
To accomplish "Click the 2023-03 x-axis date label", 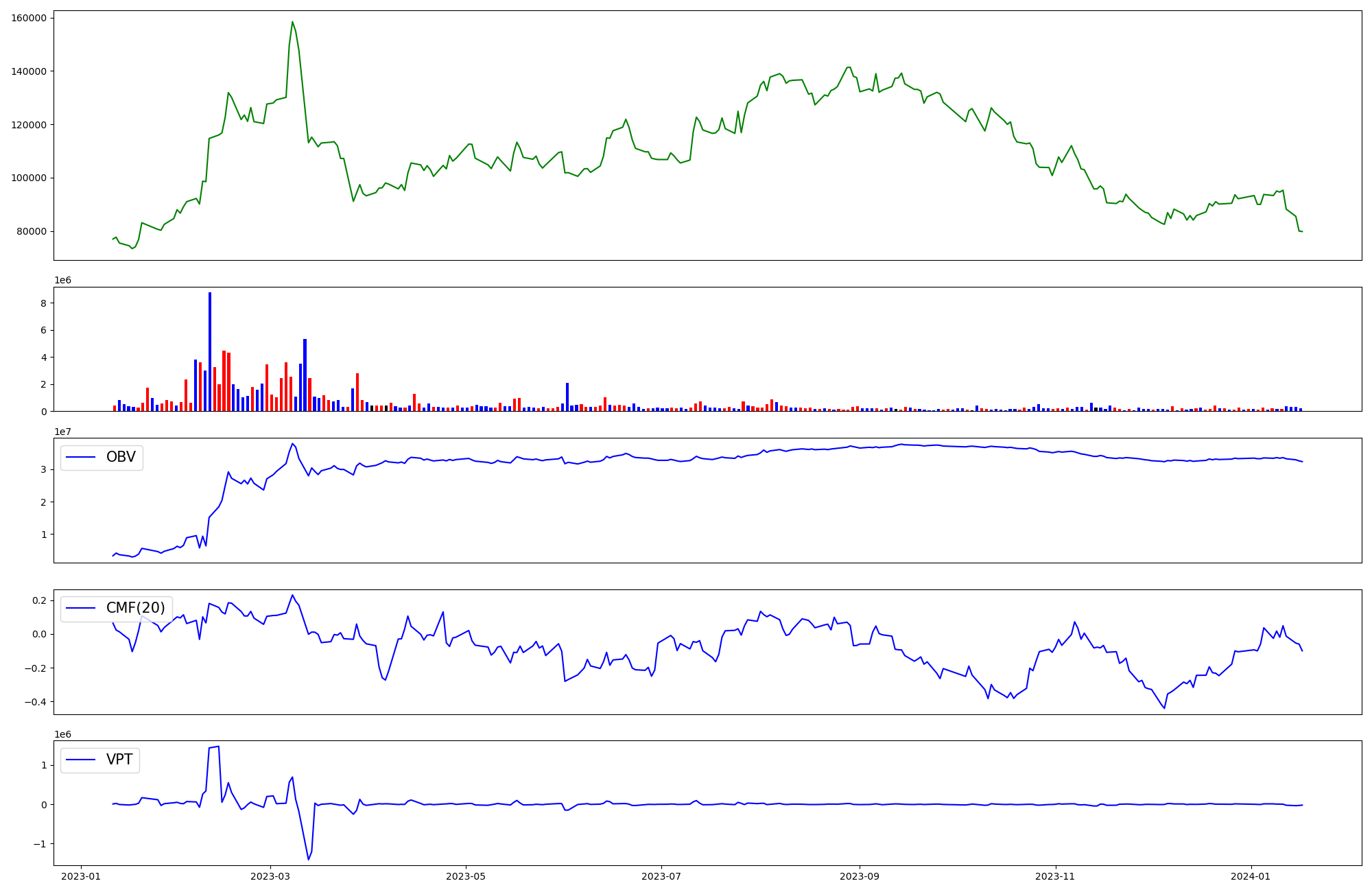I will [270, 876].
